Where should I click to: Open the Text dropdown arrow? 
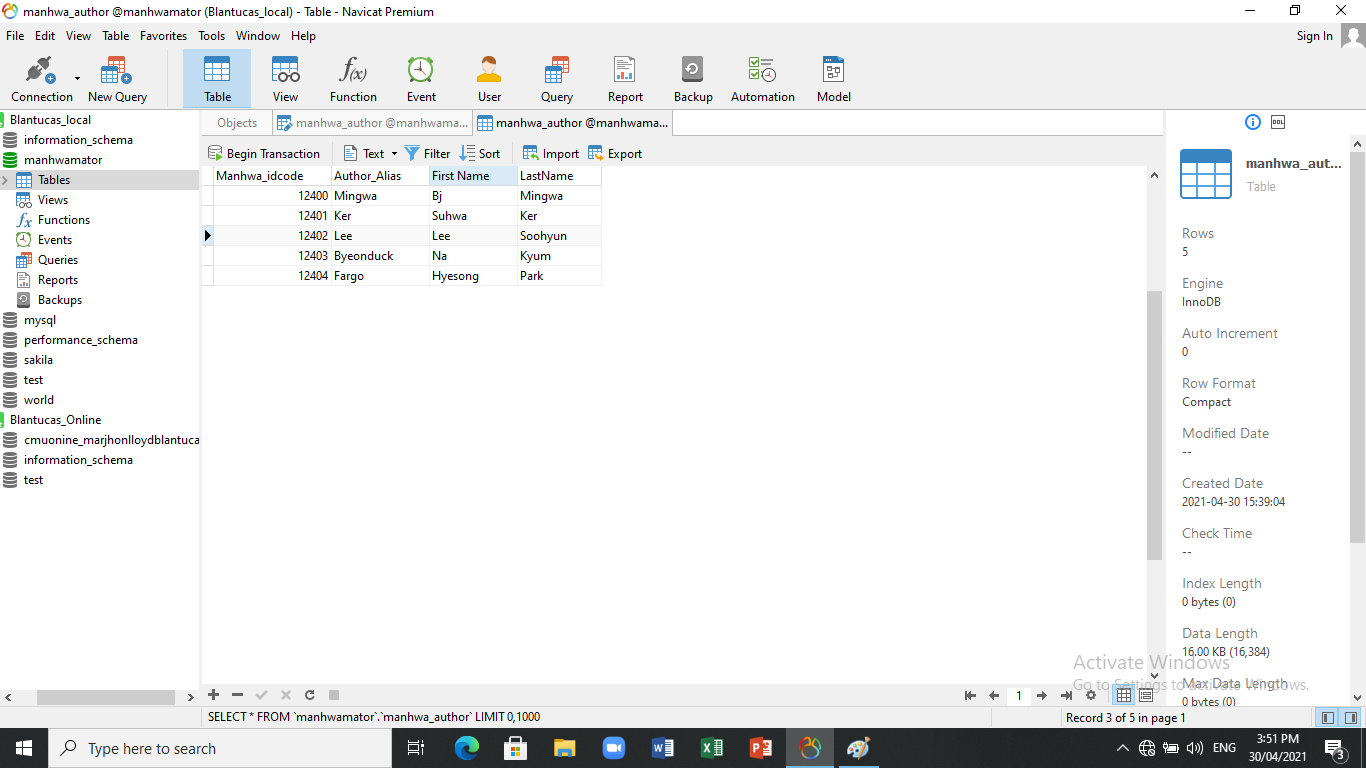click(x=394, y=154)
